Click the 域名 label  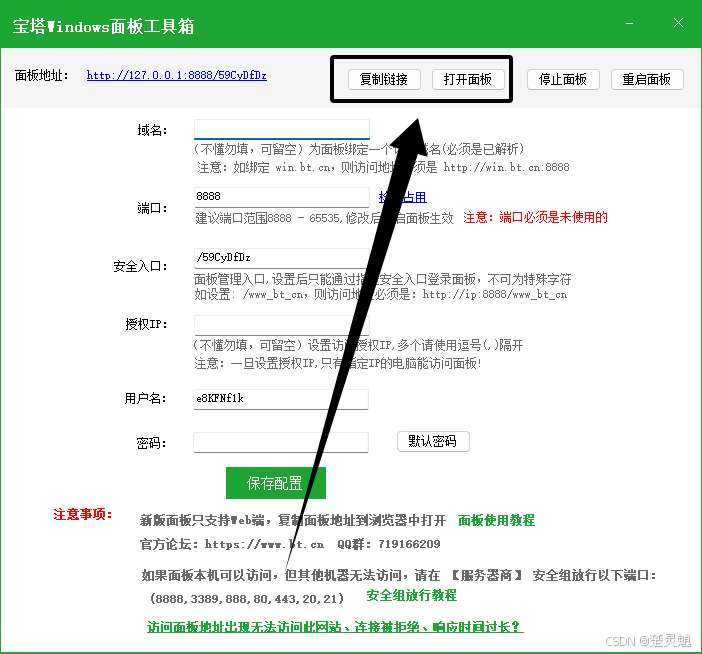(152, 130)
